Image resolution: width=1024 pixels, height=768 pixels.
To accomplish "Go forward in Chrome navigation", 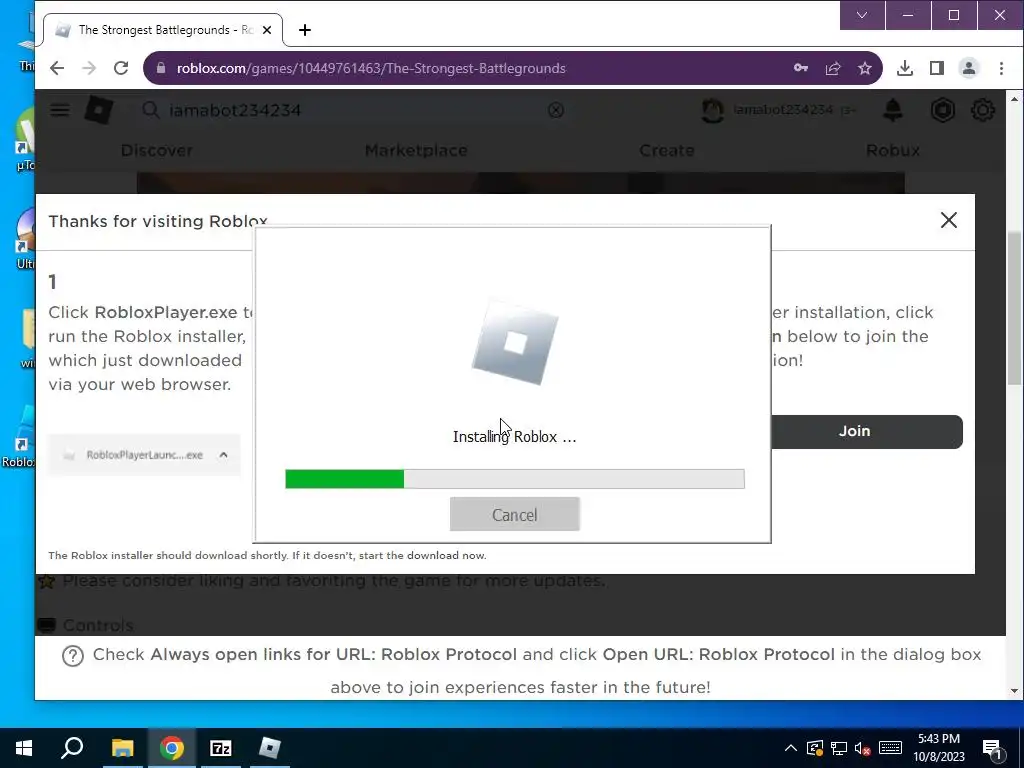I will click(x=89, y=68).
